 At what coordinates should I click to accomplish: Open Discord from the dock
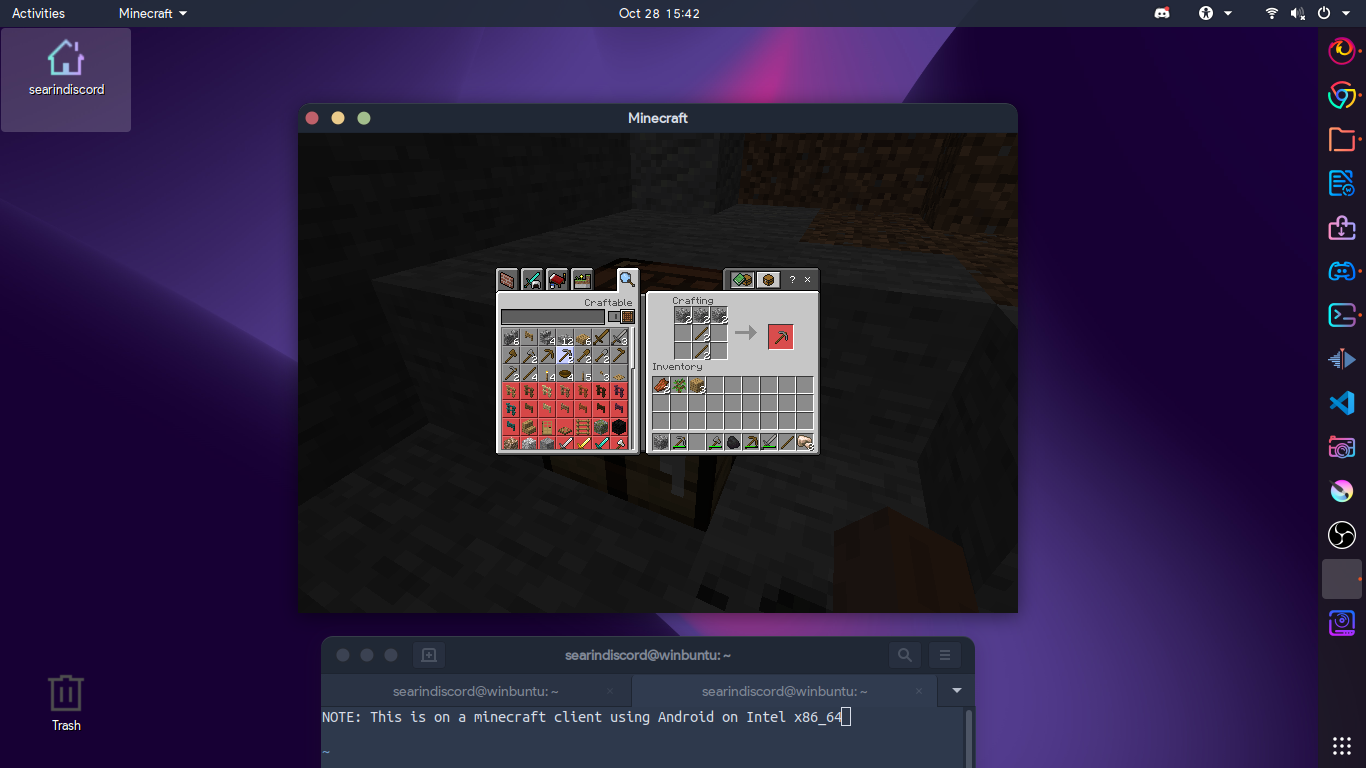click(1342, 271)
